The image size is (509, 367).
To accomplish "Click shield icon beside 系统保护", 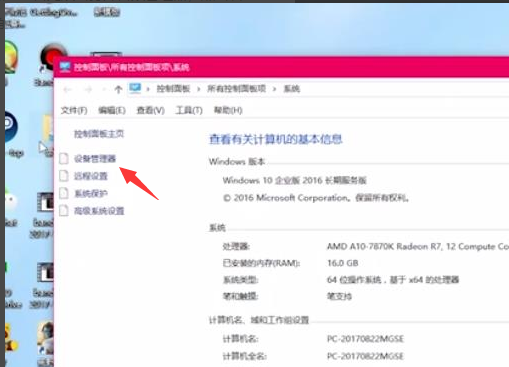I will coord(64,193).
